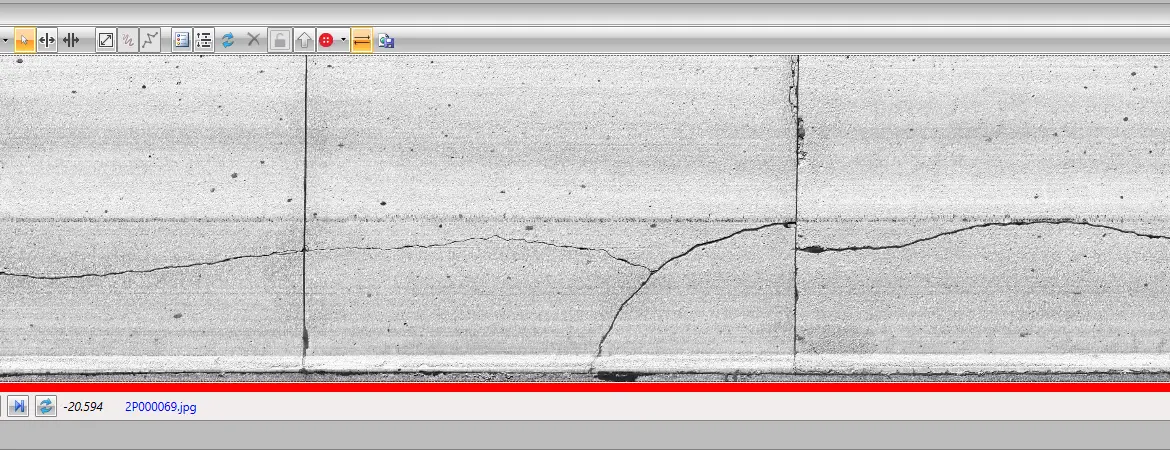Viewport: 1170px width, 450px height.
Task: Click the diagonal expand view icon
Action: pos(106,40)
